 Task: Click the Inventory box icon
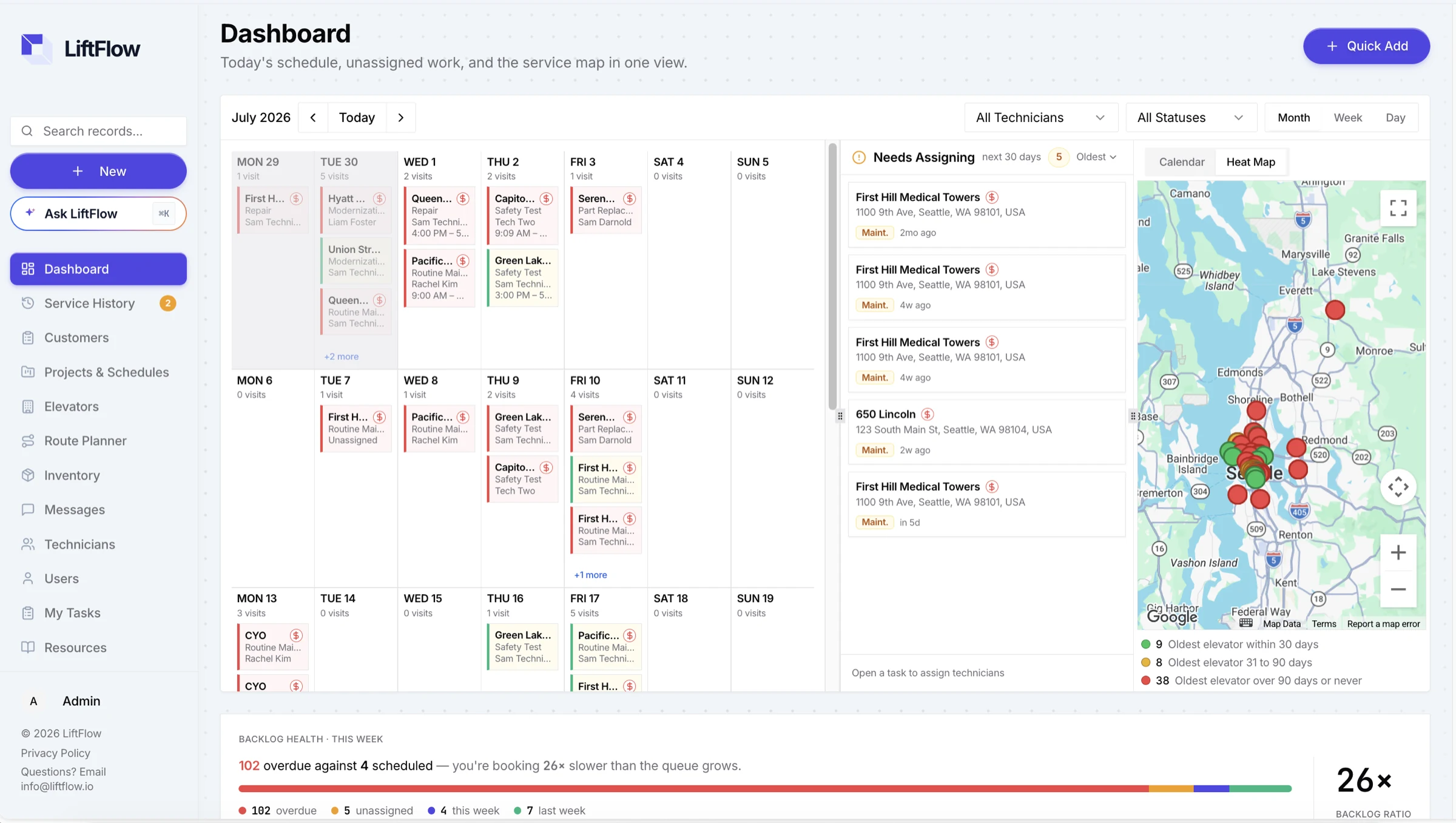pyautogui.click(x=28, y=475)
